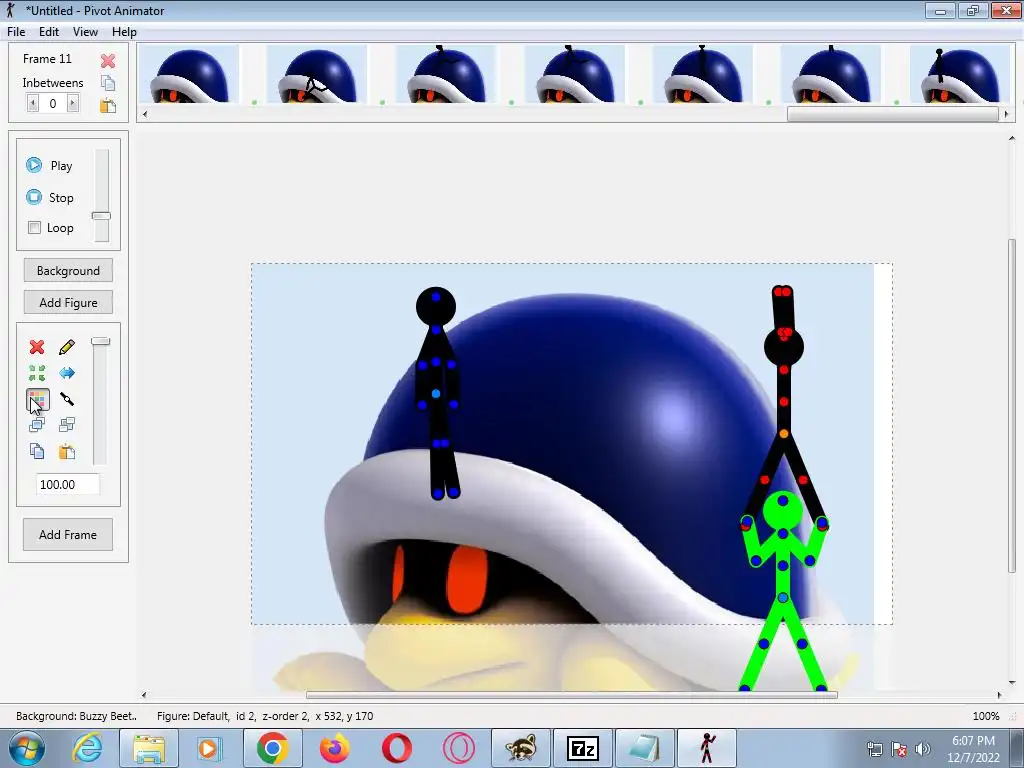Decrease the Inbetweens value

click(x=33, y=103)
